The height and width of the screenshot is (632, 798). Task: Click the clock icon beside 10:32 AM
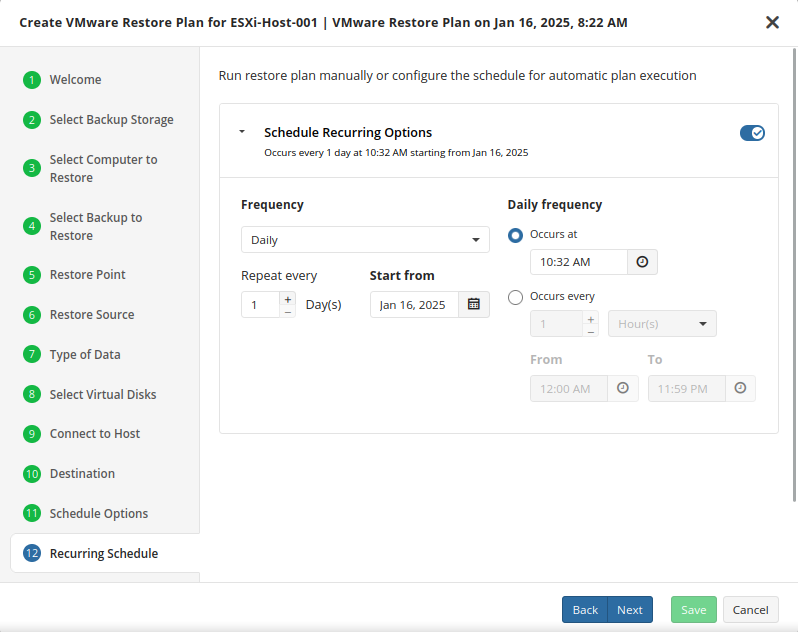pos(642,262)
